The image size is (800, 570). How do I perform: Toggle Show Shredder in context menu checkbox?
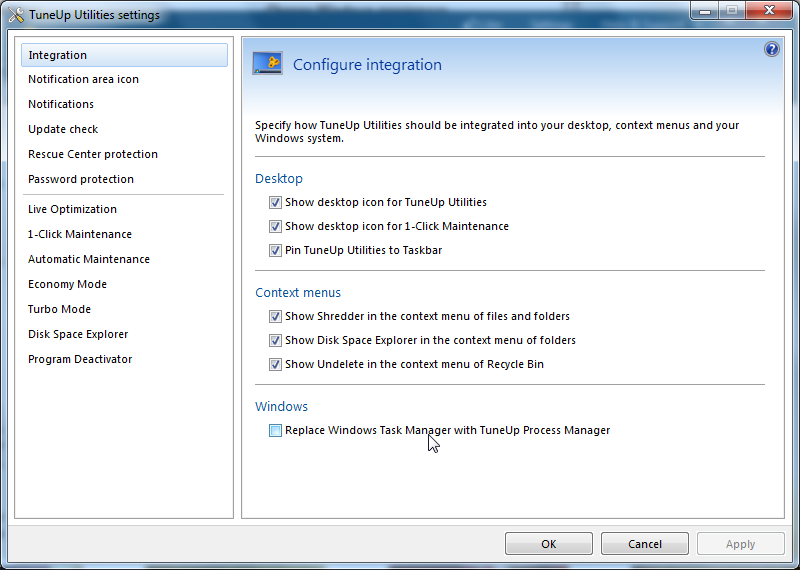pos(275,316)
